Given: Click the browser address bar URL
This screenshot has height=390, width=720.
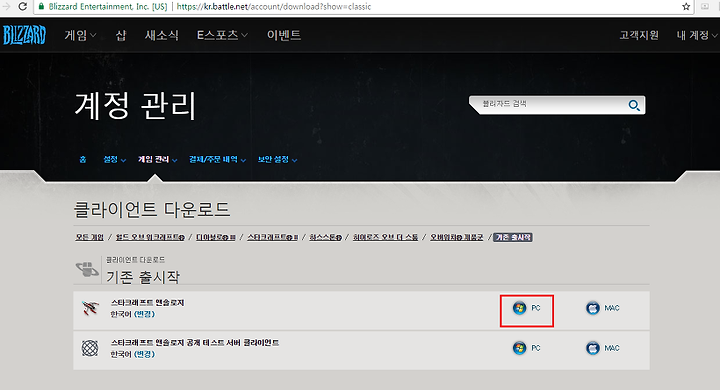Looking at the screenshot, I should click(274, 6).
